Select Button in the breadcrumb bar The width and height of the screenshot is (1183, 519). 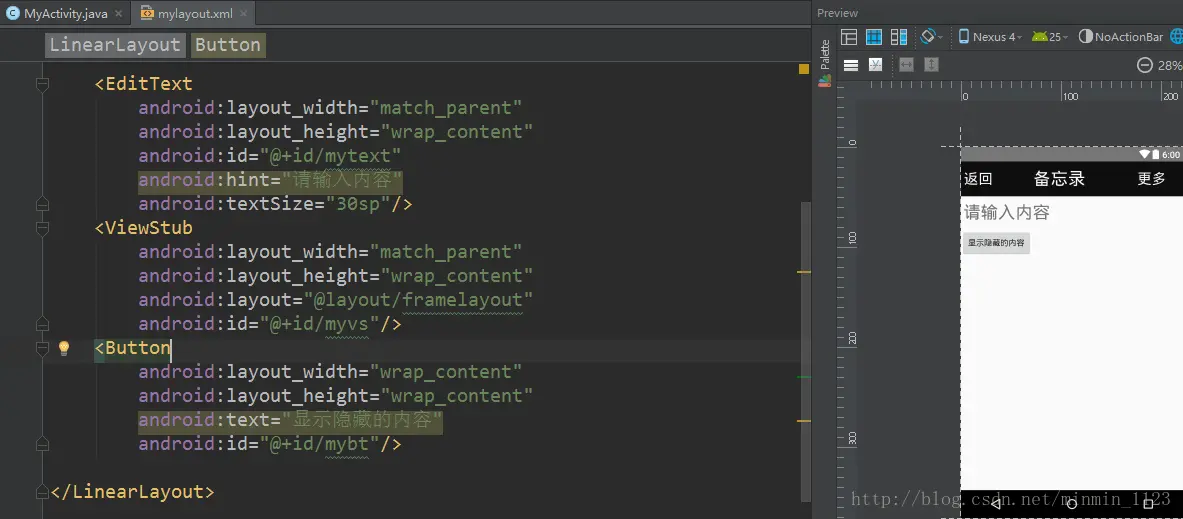coord(228,45)
